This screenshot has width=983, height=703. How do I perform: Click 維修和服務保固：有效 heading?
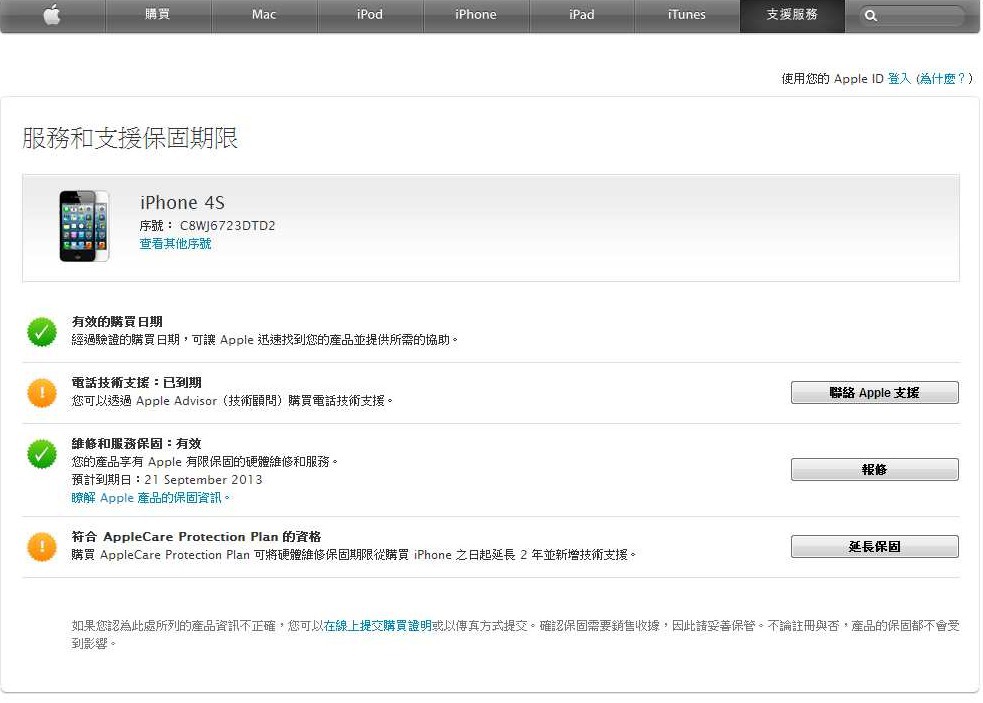coord(136,443)
